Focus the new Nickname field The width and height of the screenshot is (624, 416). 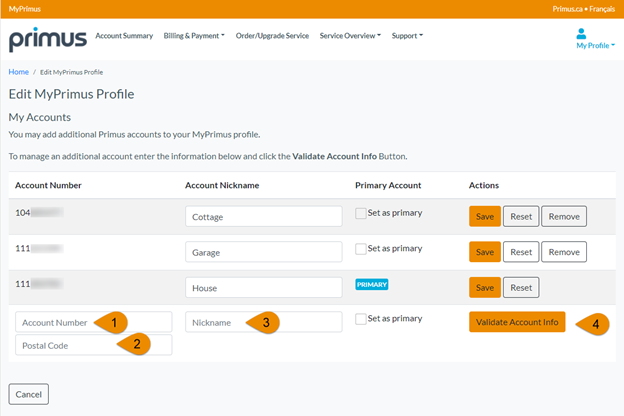(x=263, y=322)
